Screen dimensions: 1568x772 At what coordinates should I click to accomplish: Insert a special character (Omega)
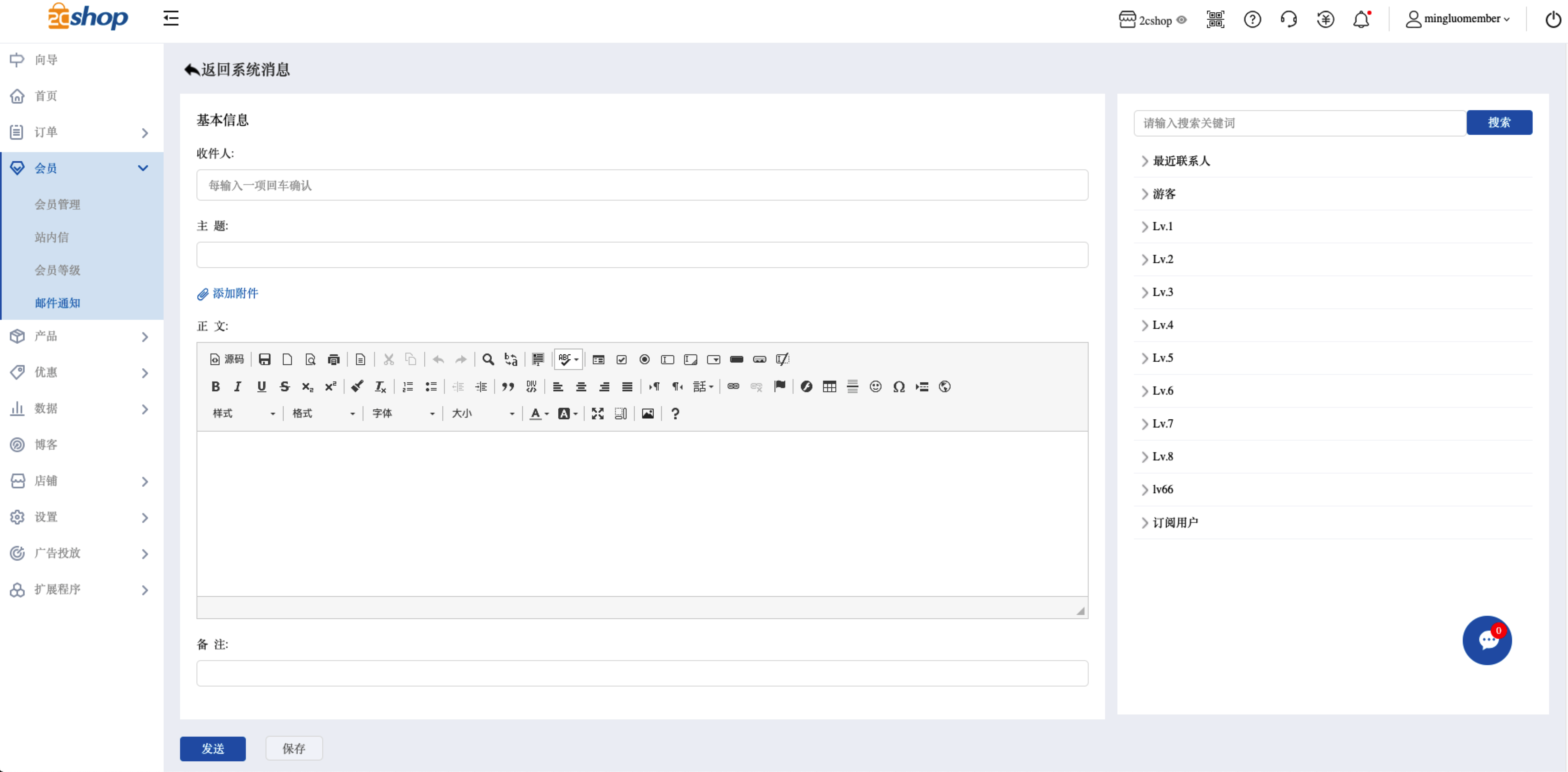pos(898,386)
